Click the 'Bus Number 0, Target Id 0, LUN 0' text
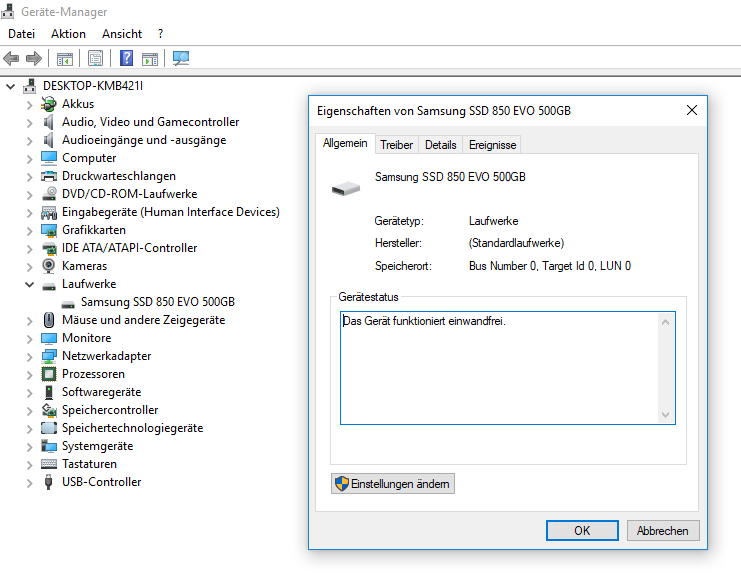This screenshot has width=741, height=588. (x=550, y=266)
